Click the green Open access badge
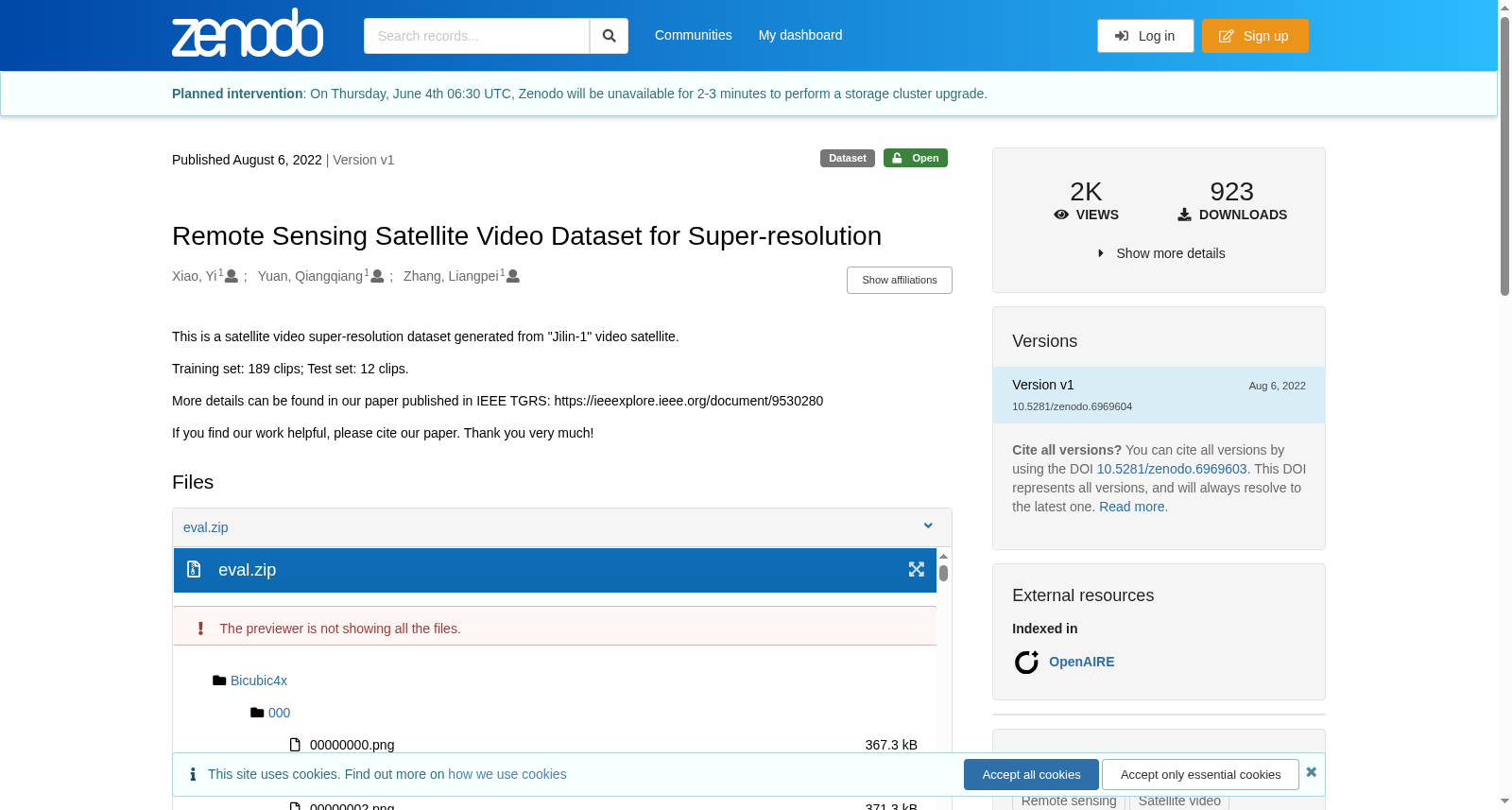1512x810 pixels. pyautogui.click(x=916, y=158)
